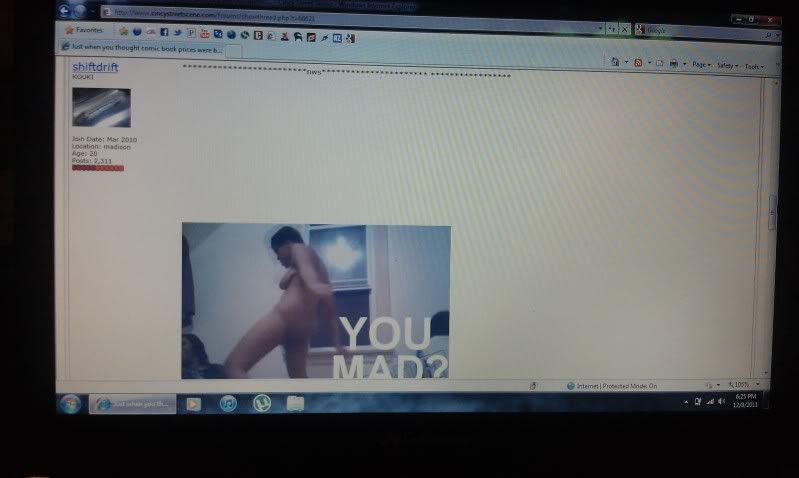Open the Safety dropdown menu
799x478 pixels.
pos(726,65)
